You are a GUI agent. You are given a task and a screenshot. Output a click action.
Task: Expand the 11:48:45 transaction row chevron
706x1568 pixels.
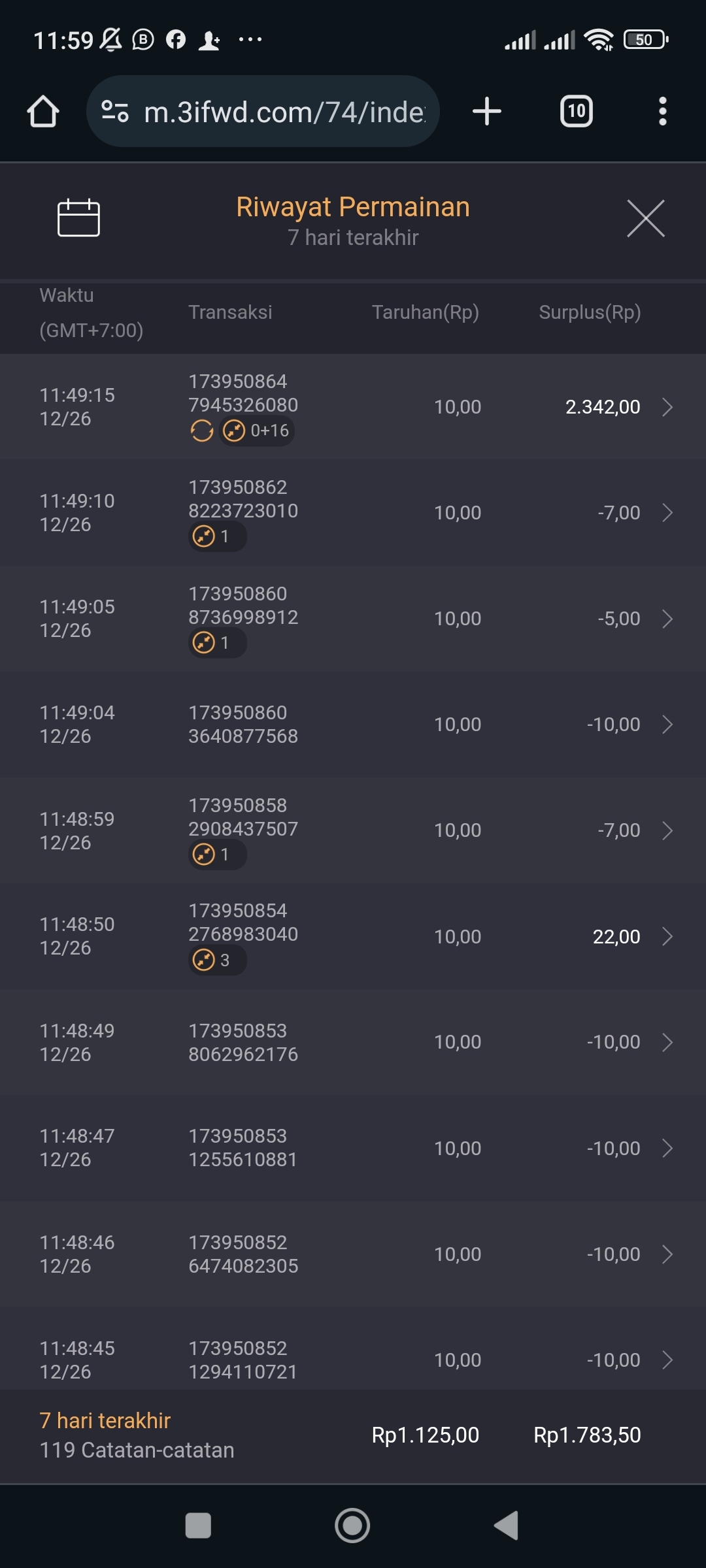667,1360
